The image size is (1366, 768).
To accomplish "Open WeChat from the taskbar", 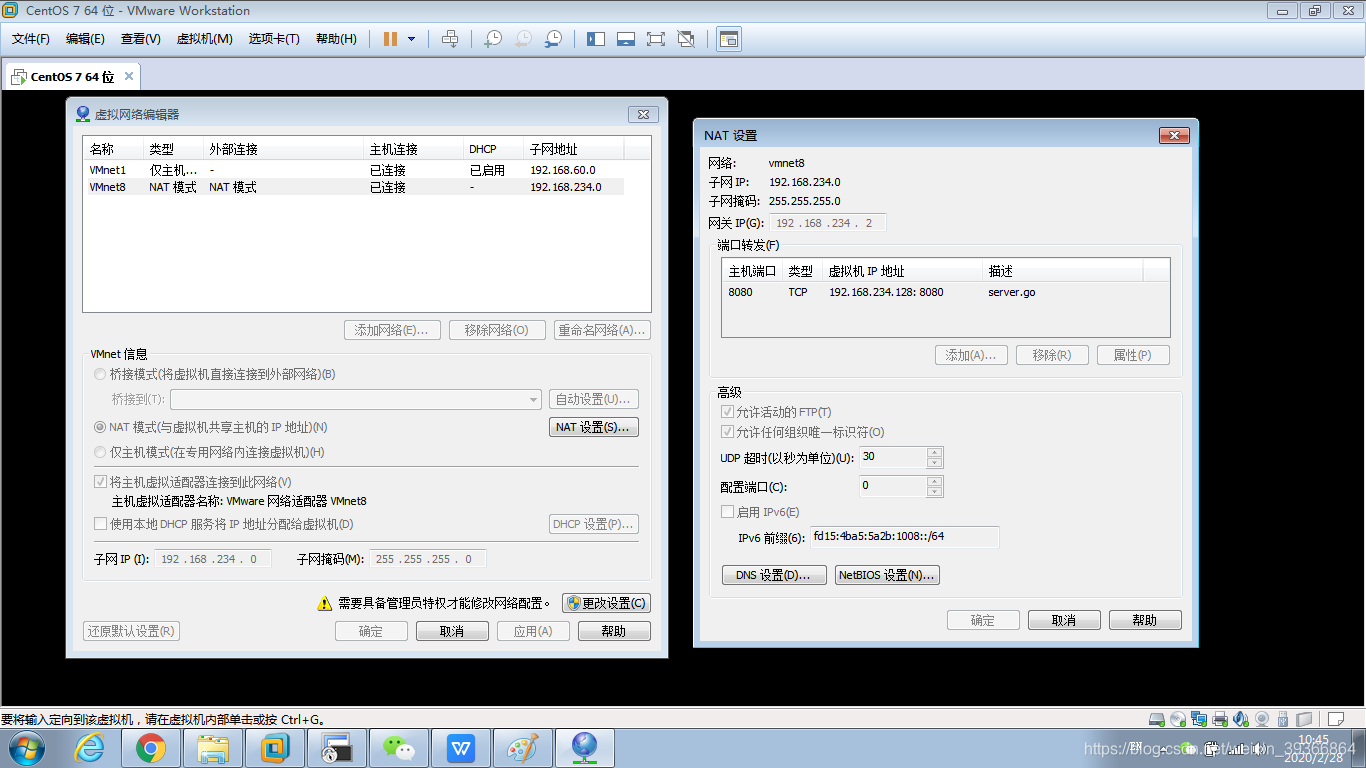I will (x=399, y=748).
